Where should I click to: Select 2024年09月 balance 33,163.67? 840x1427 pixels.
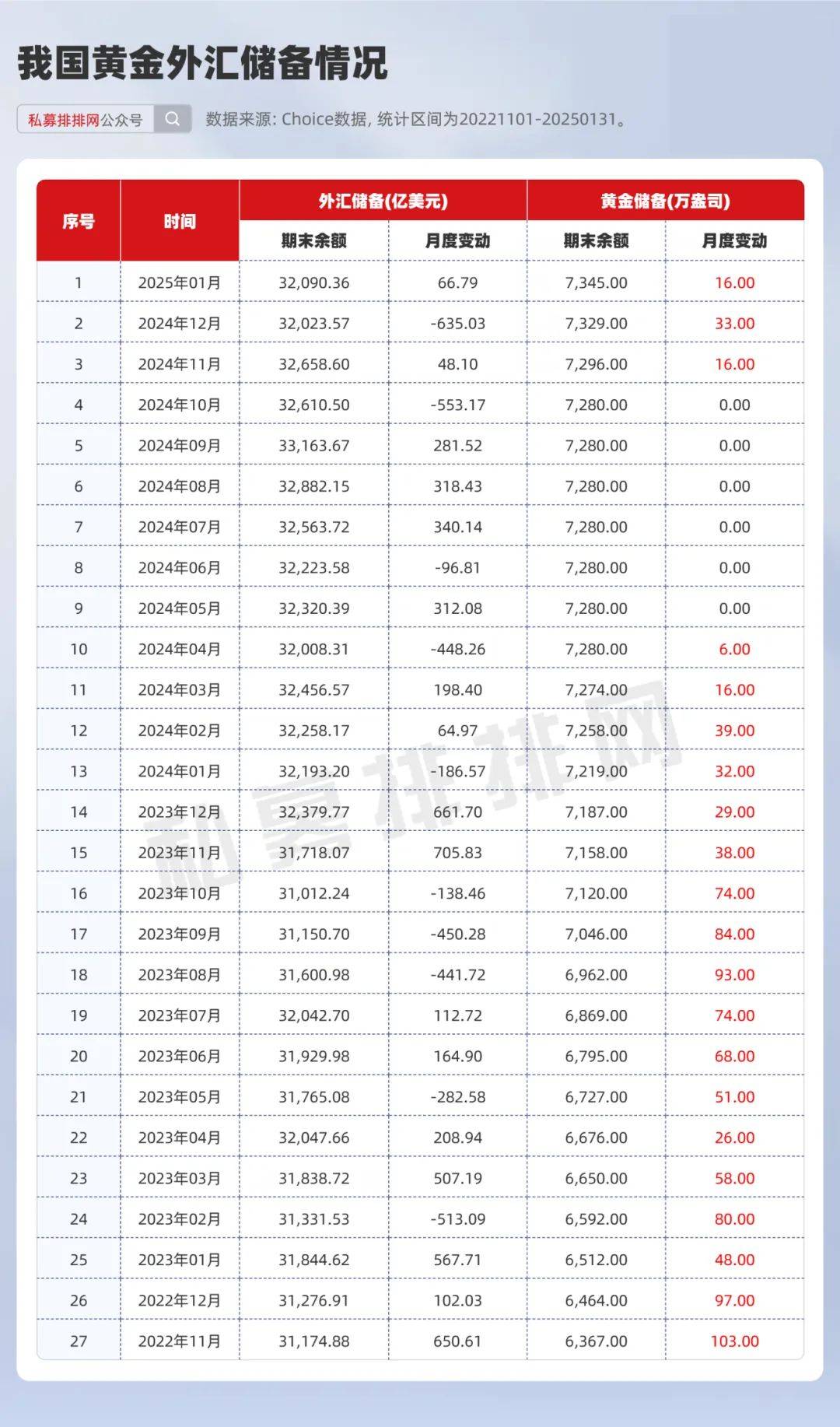[x=314, y=446]
